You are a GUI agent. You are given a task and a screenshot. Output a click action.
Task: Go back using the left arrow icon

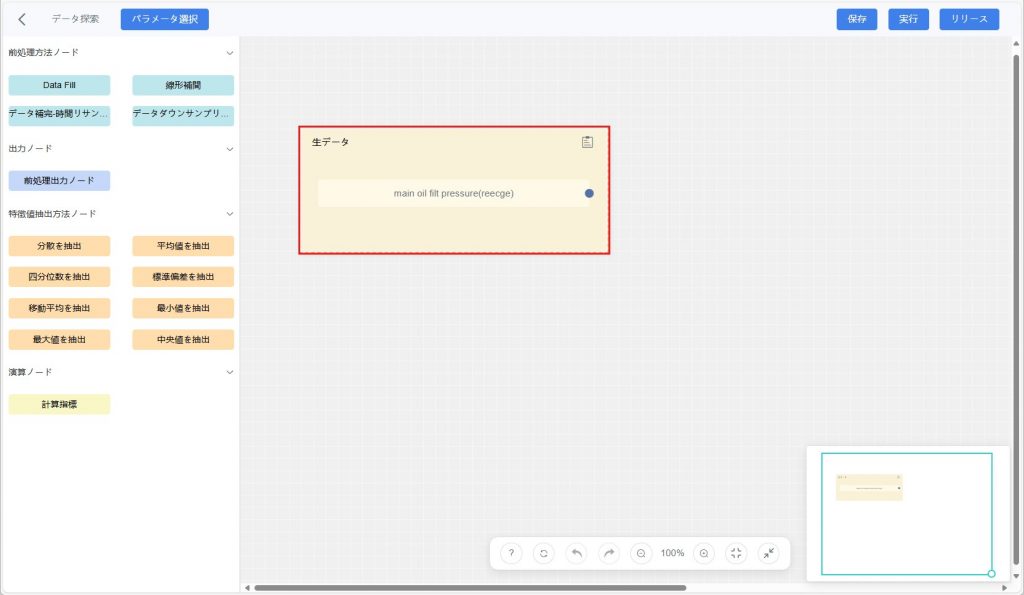click(x=22, y=19)
